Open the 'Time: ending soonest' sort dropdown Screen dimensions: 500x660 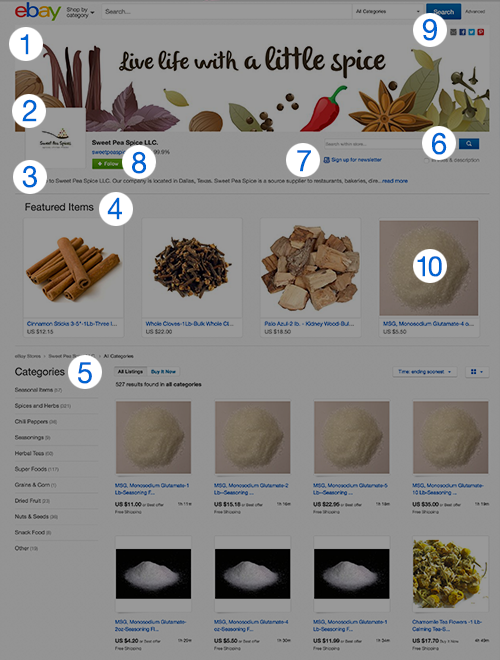(425, 372)
